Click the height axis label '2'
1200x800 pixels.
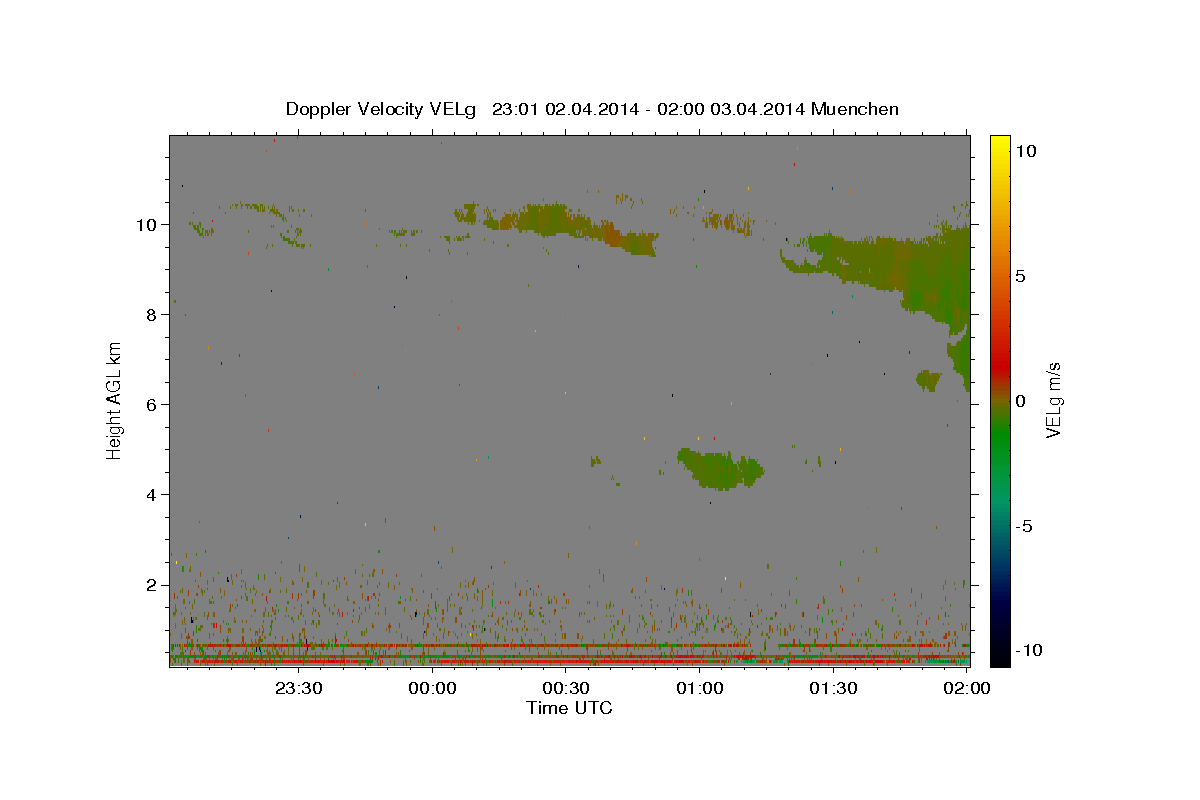tap(153, 584)
